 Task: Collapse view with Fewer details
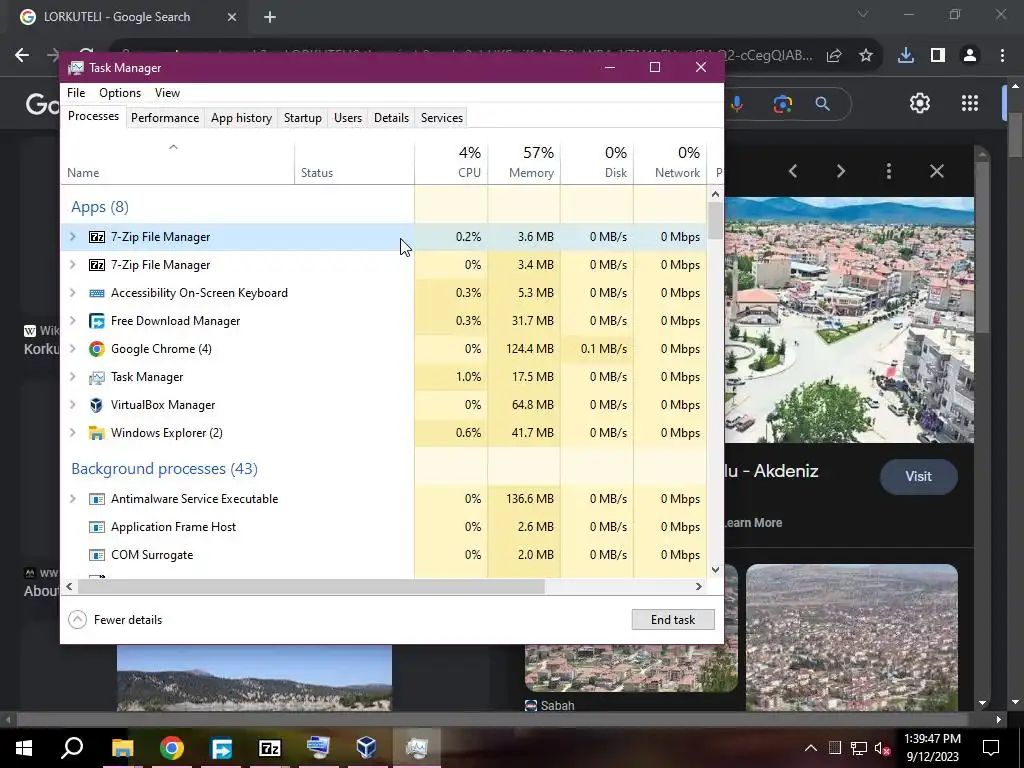click(x=116, y=620)
